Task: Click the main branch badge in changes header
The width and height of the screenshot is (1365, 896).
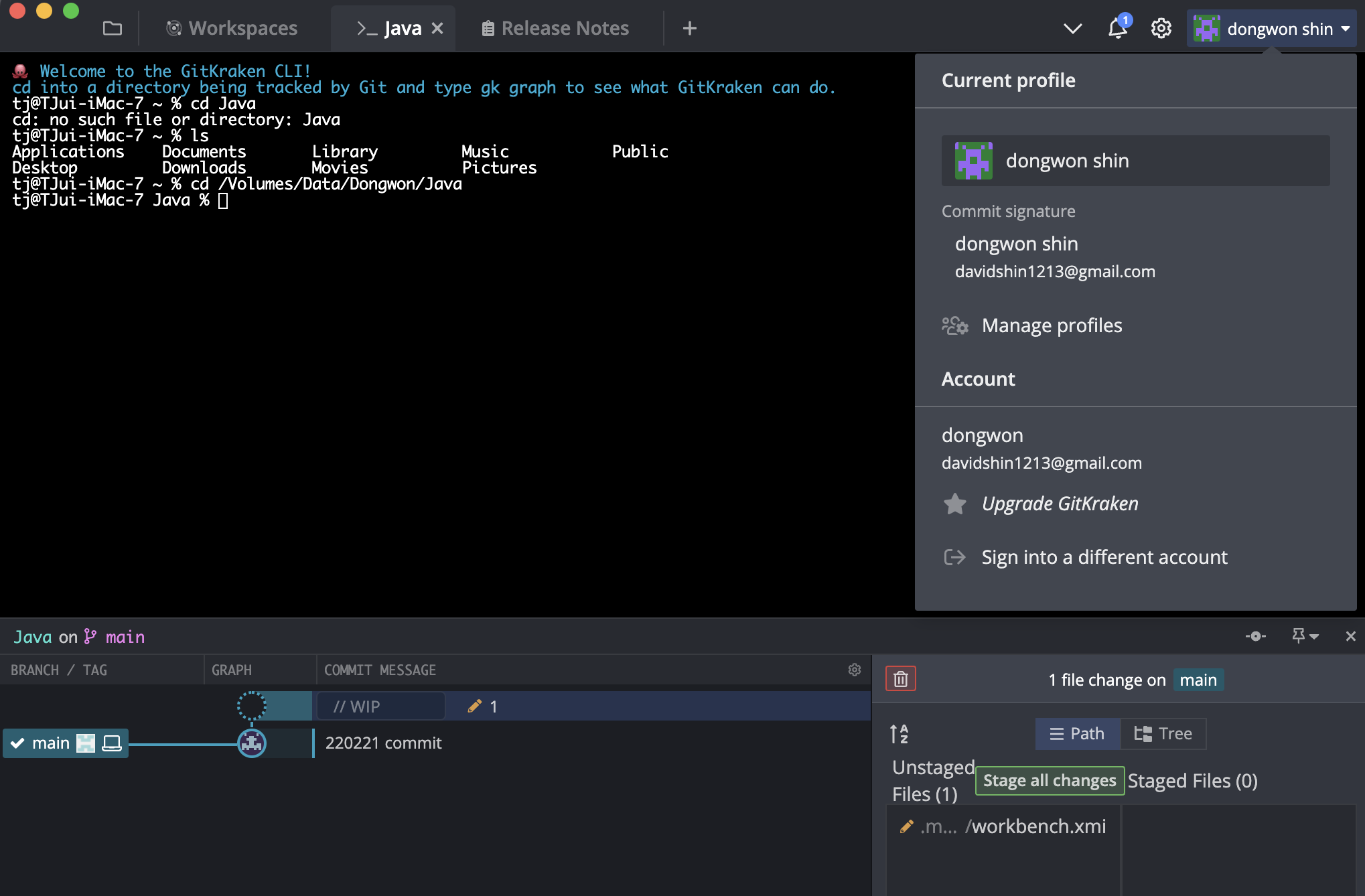Action: pyautogui.click(x=1198, y=680)
